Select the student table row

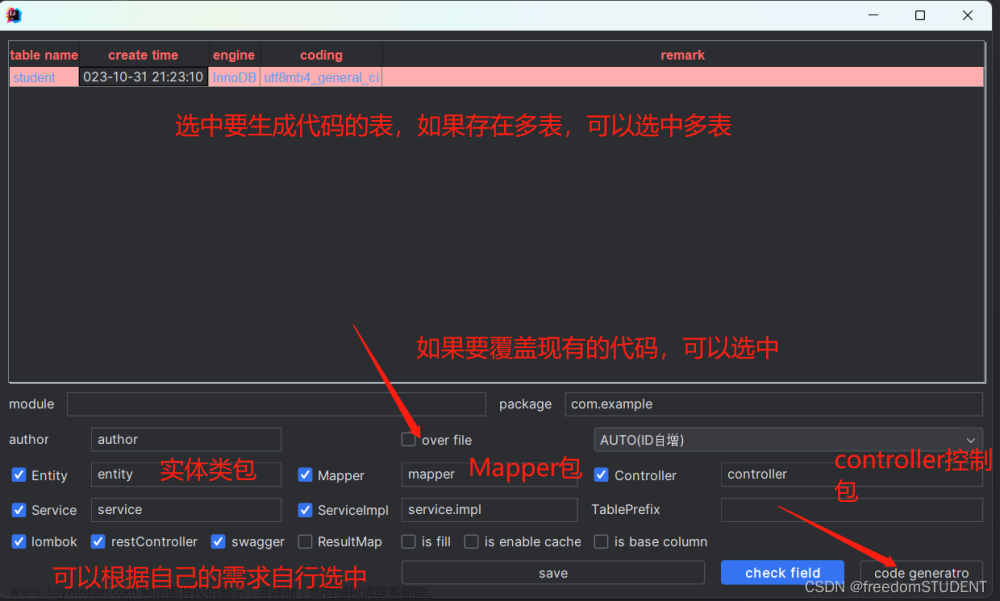tap(496, 77)
